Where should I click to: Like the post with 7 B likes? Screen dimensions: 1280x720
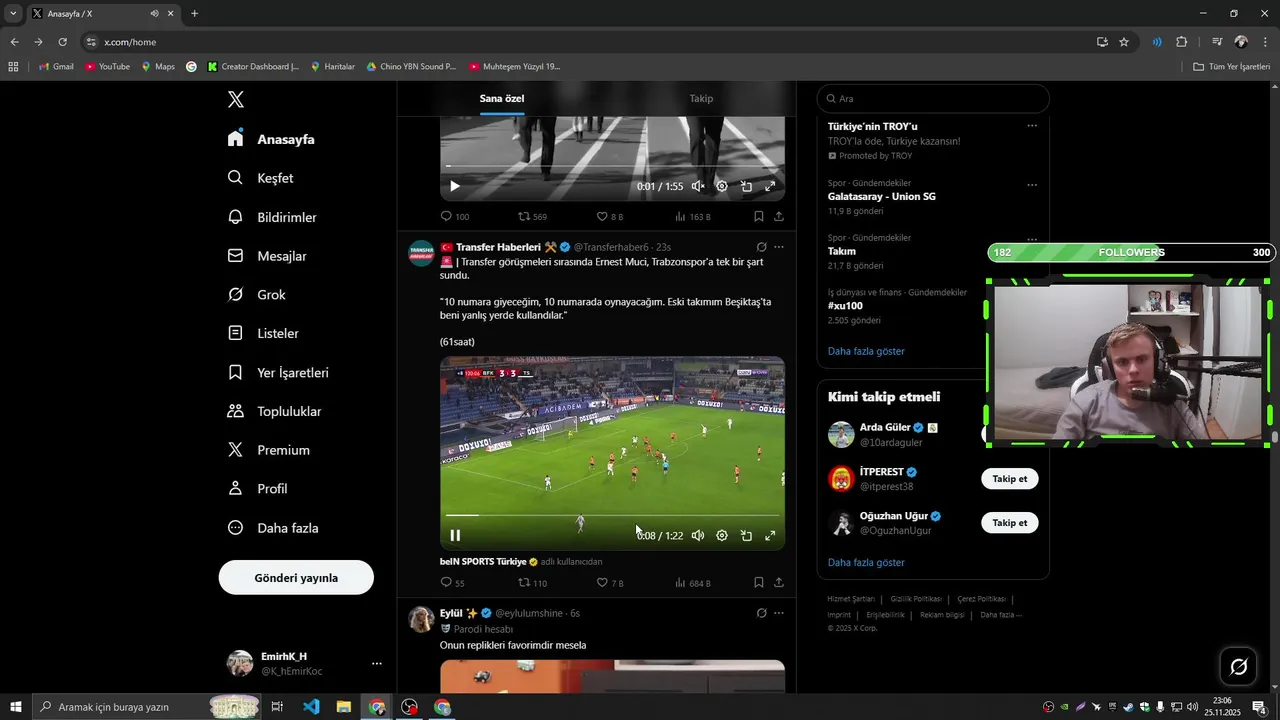tap(610, 583)
